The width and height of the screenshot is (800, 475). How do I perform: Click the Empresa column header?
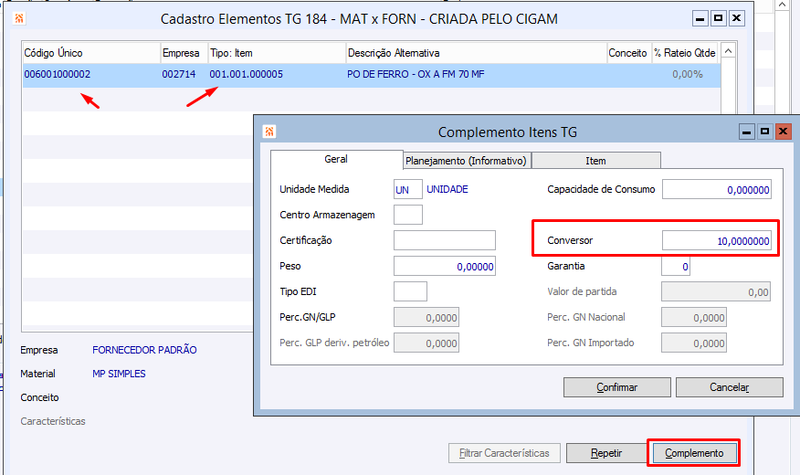click(184, 53)
